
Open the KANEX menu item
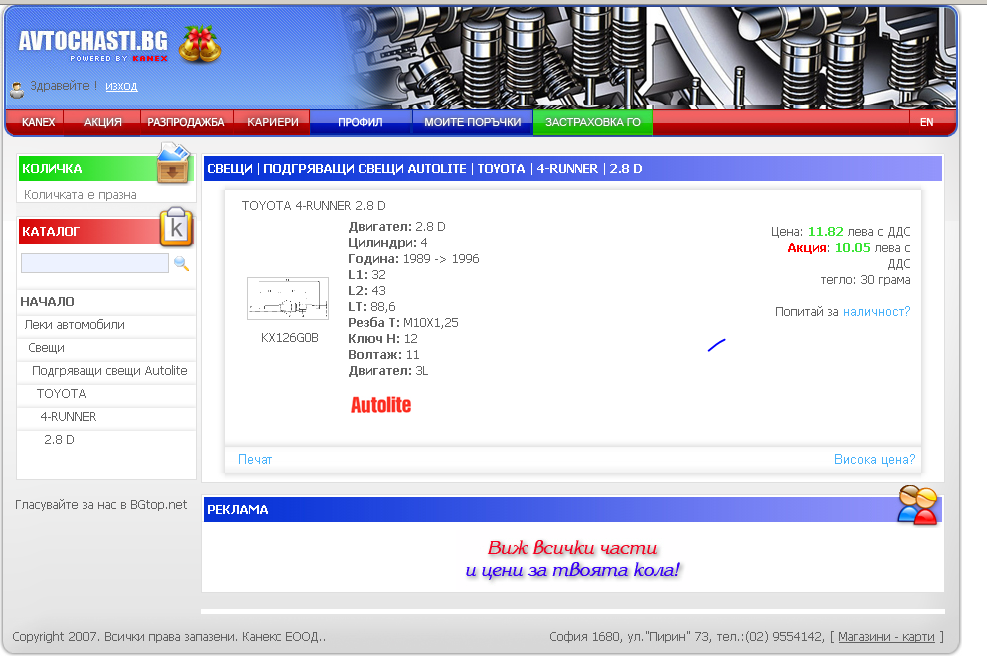(38, 122)
